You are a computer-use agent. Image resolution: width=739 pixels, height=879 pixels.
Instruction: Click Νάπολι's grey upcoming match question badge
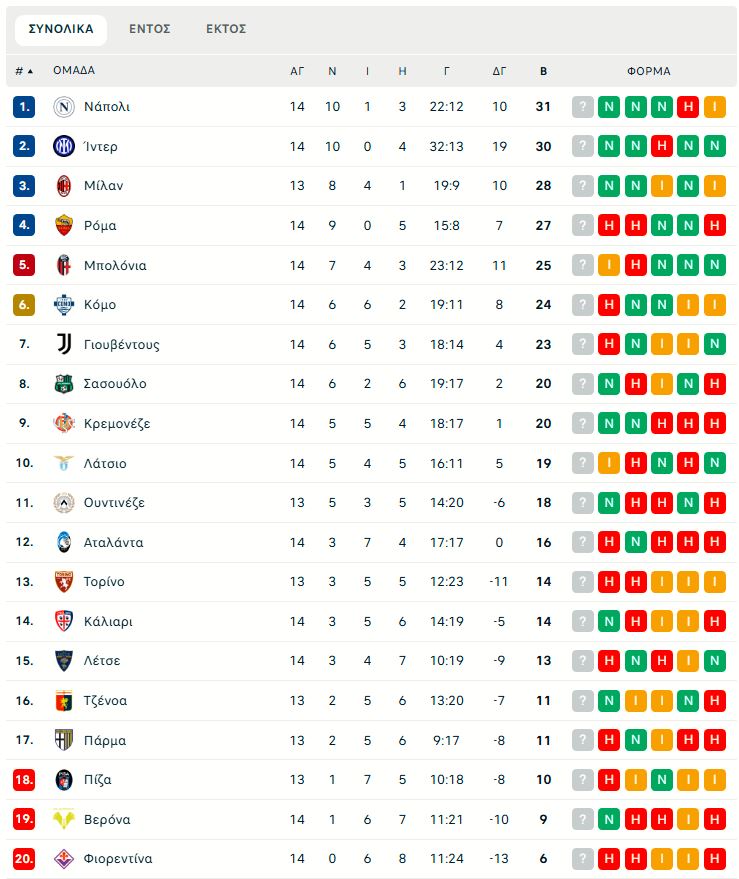[583, 107]
